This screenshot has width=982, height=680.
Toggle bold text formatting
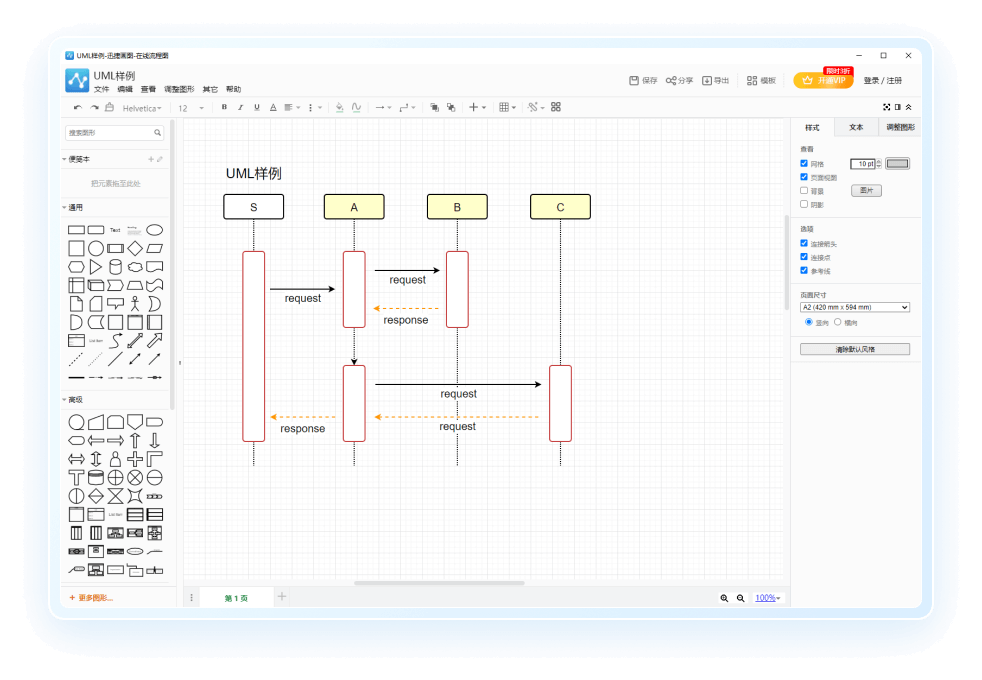click(x=224, y=107)
